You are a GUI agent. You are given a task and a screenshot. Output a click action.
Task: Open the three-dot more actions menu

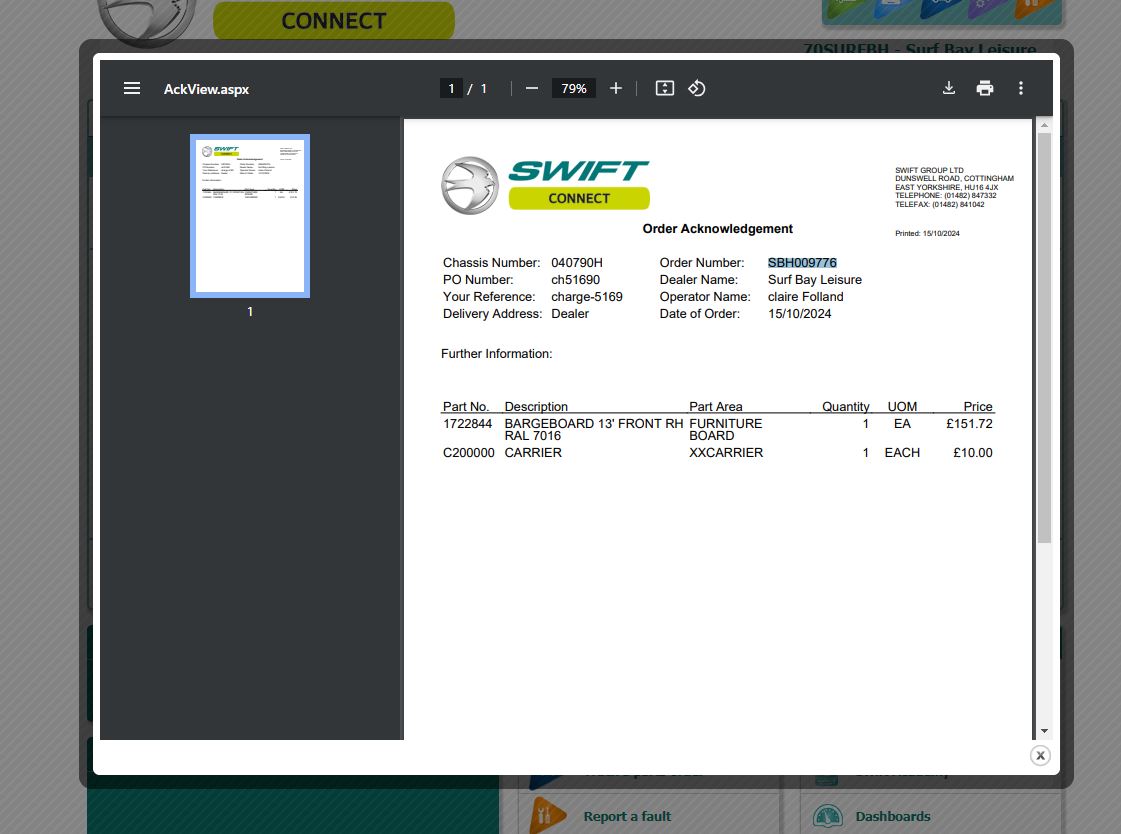(x=1021, y=88)
